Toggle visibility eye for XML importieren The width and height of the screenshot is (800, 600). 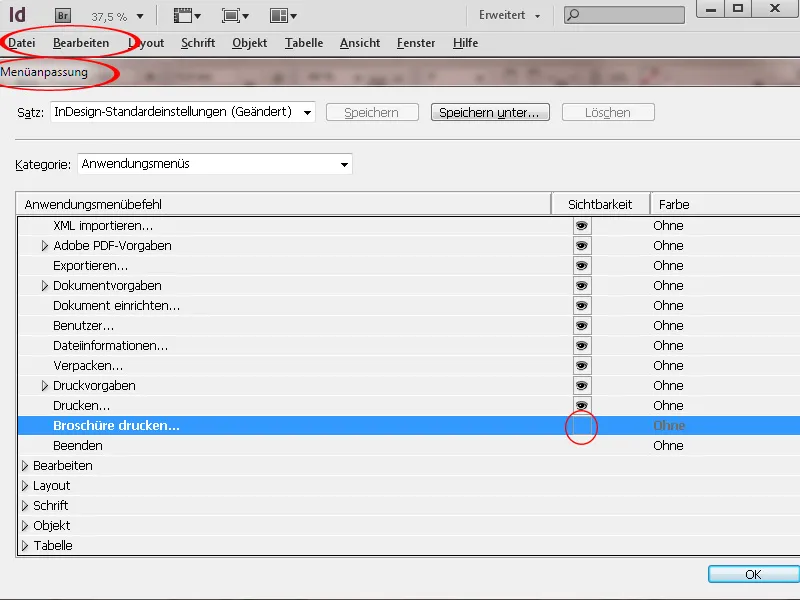[x=582, y=226]
